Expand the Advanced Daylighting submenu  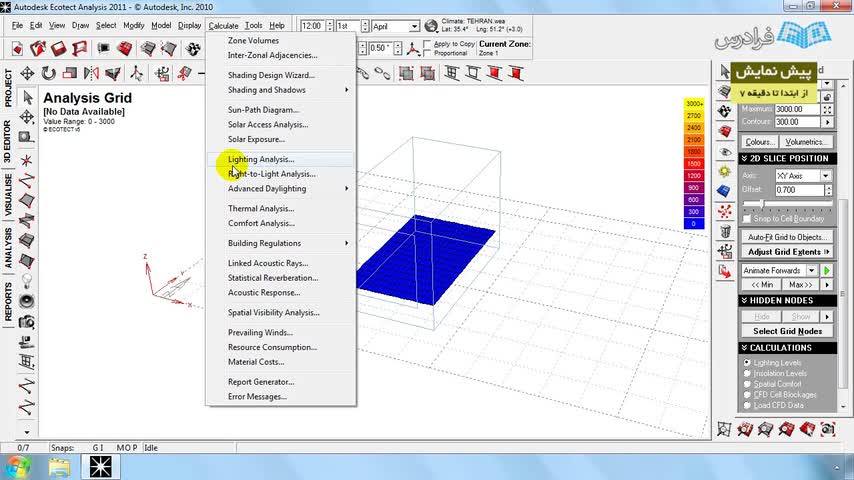tap(281, 189)
